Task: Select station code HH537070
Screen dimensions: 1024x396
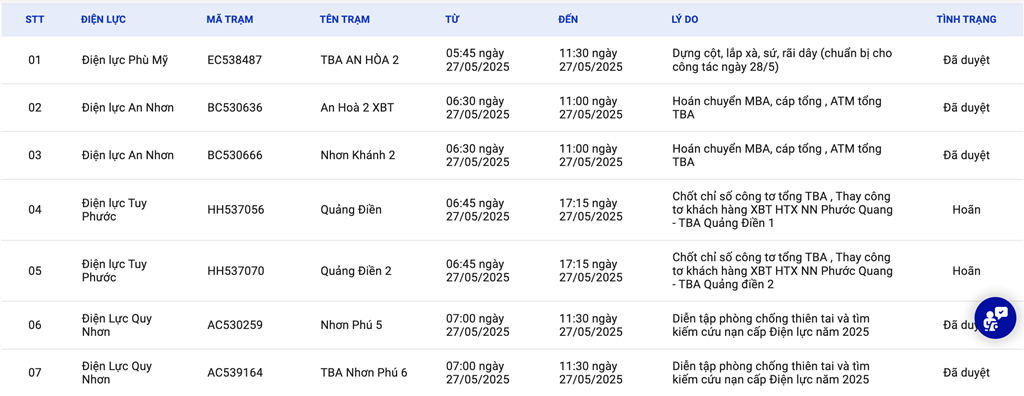Action: tap(236, 271)
